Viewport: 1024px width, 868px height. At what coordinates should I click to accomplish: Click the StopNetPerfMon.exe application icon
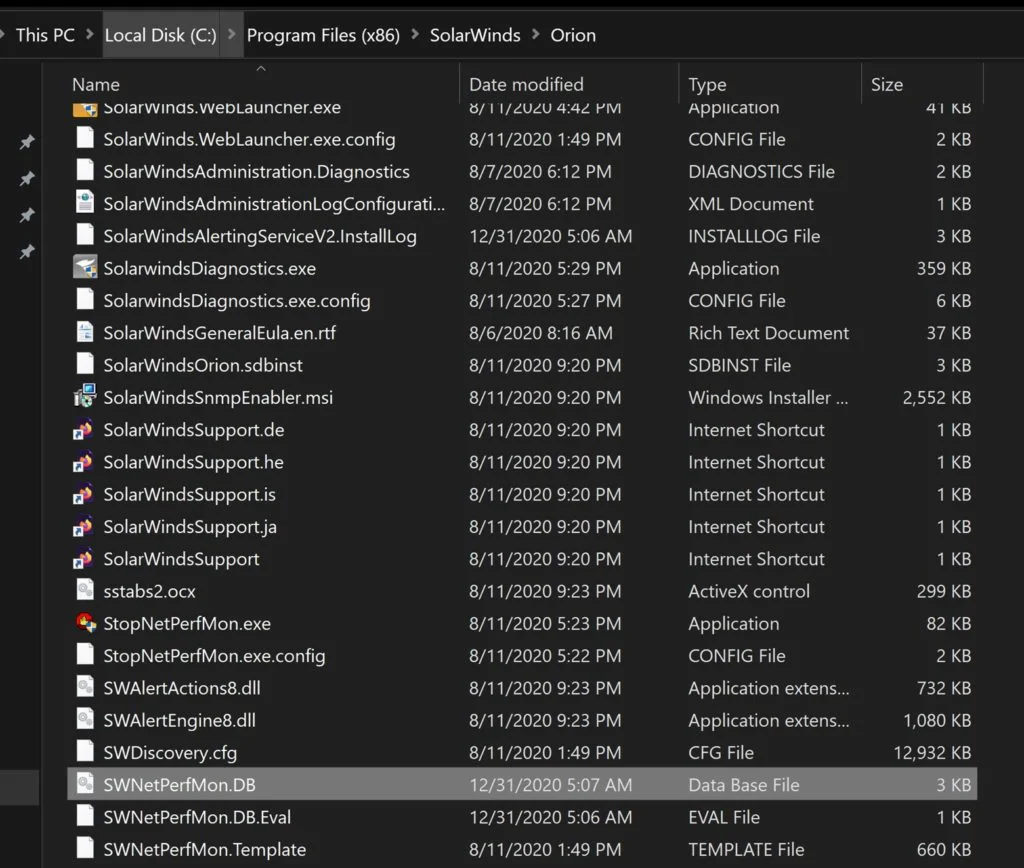[86, 622]
